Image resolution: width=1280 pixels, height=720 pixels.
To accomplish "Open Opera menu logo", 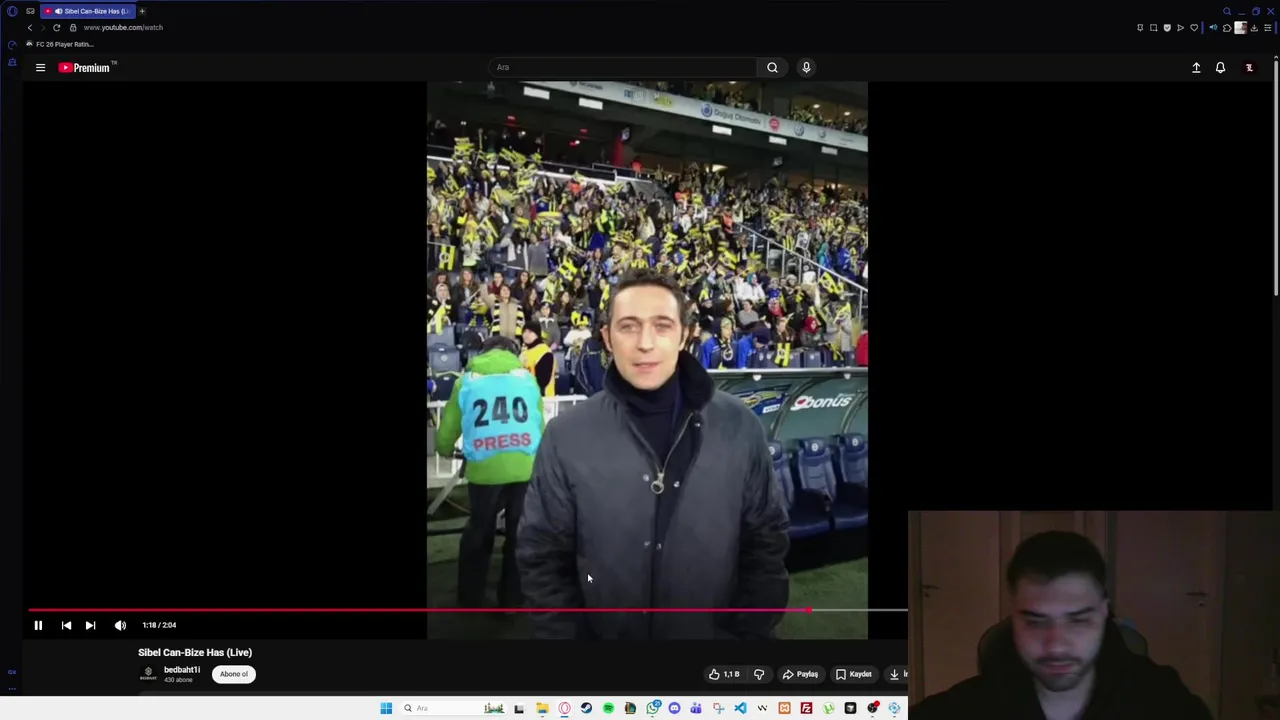I will tap(12, 11).
